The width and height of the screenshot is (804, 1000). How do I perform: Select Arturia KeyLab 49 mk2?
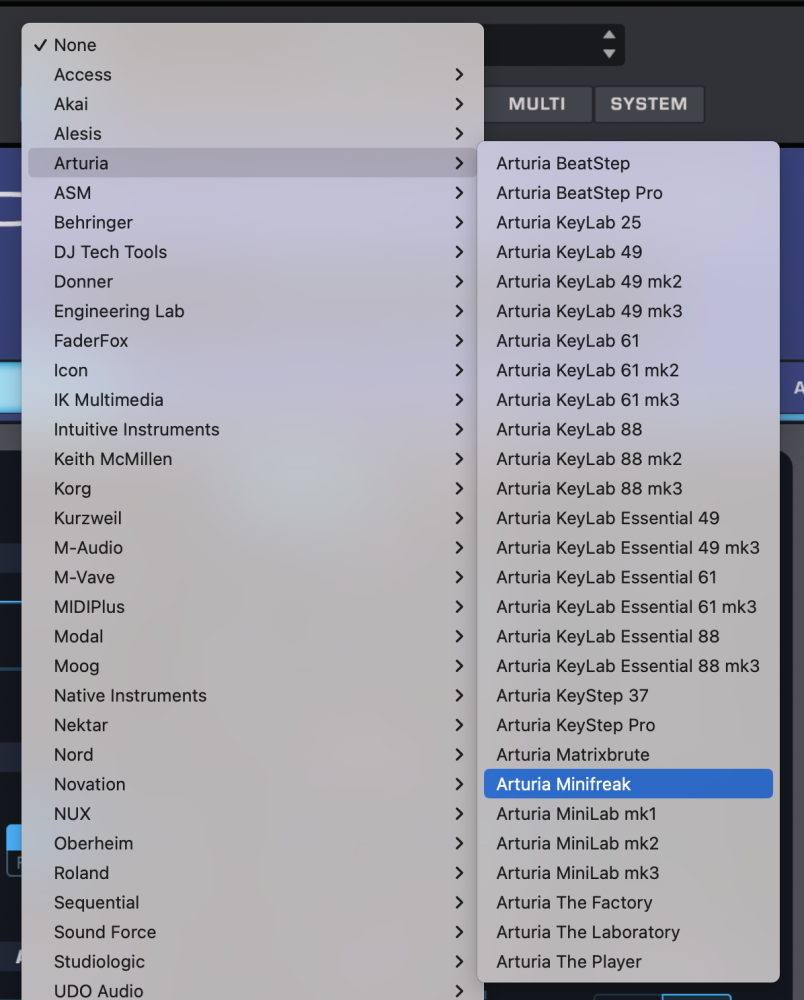click(628, 281)
